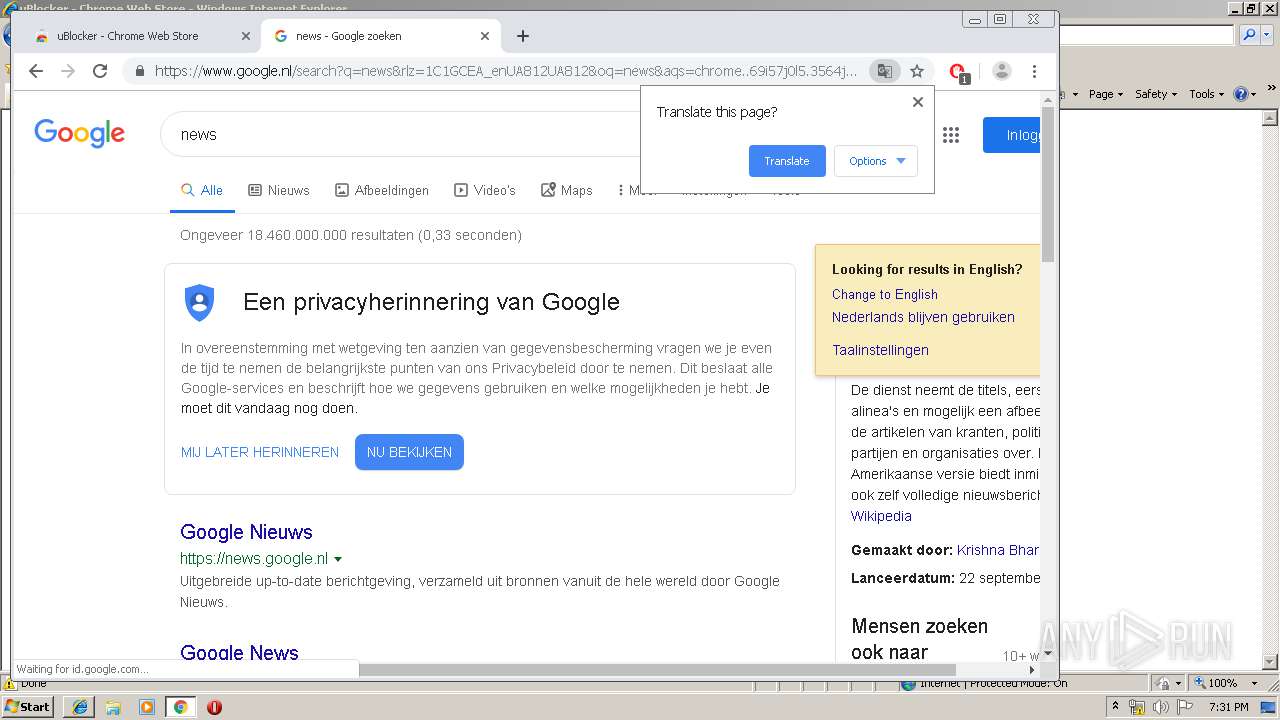This screenshot has width=1280, height=720.
Task: Click the volume speaker tray icon
Action: [1160, 707]
